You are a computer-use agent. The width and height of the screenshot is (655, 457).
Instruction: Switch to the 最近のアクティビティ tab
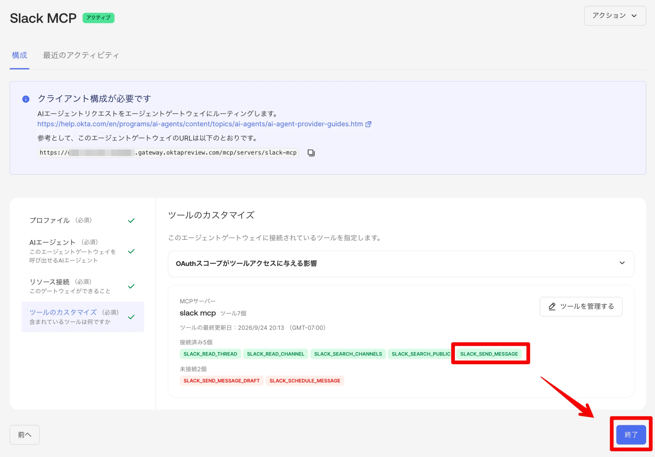coord(81,55)
